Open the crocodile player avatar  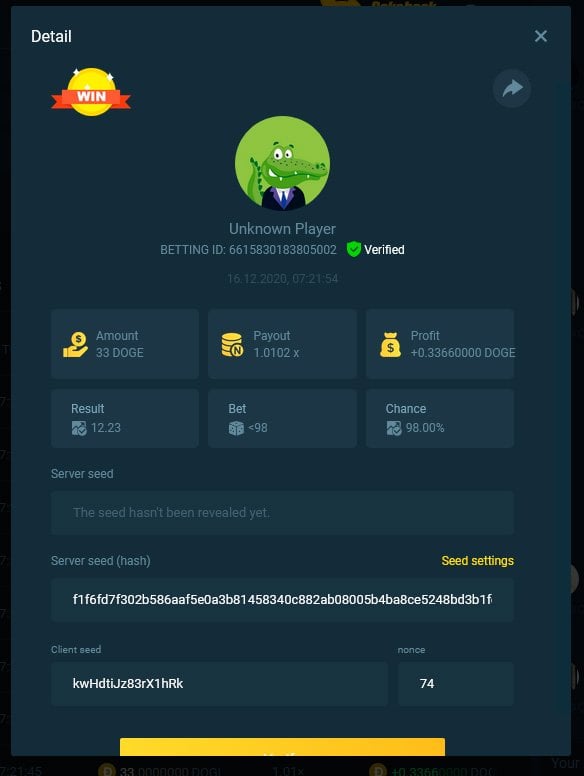click(x=282, y=163)
